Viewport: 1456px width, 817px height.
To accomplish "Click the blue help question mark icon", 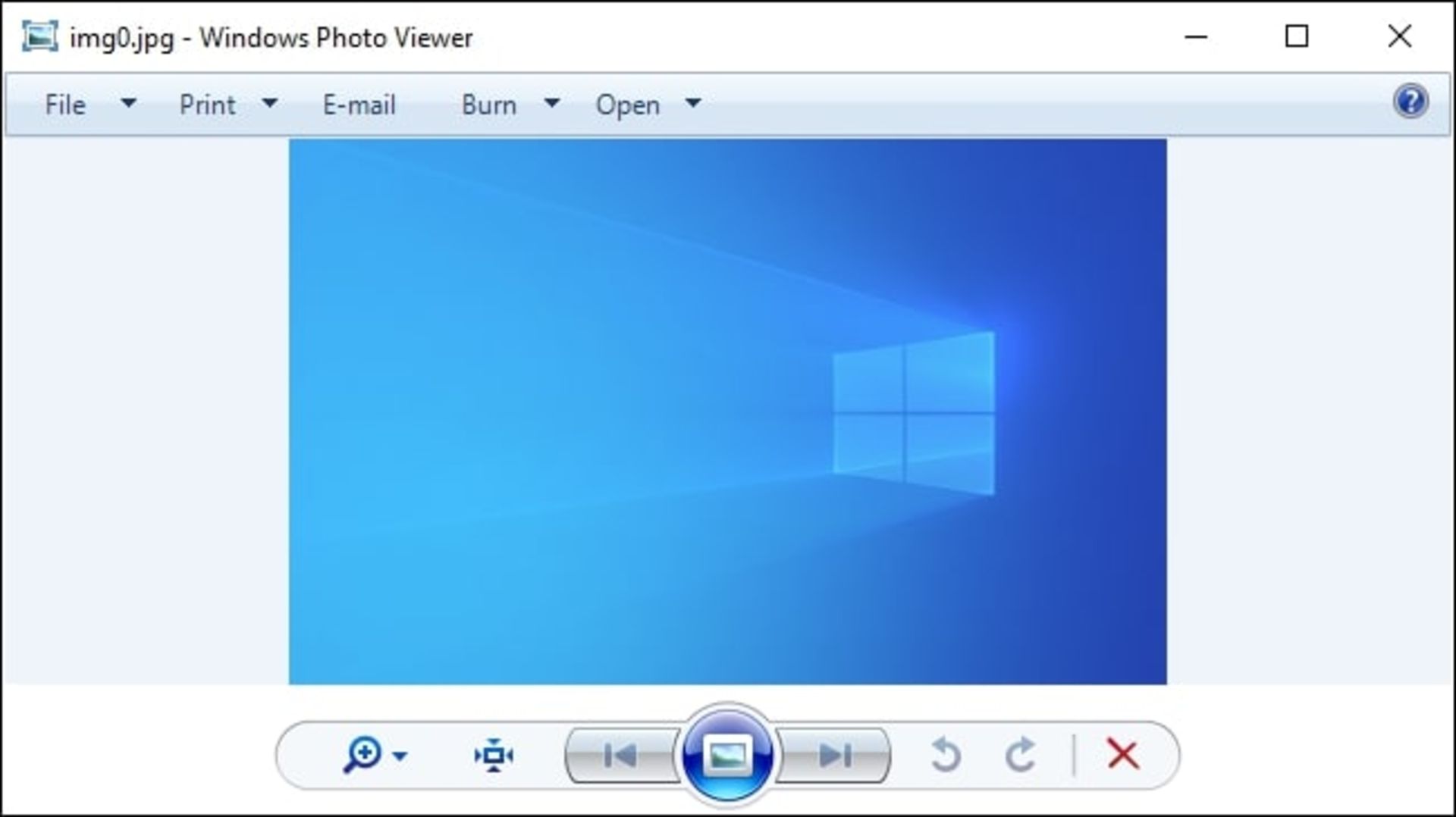I will [x=1410, y=102].
